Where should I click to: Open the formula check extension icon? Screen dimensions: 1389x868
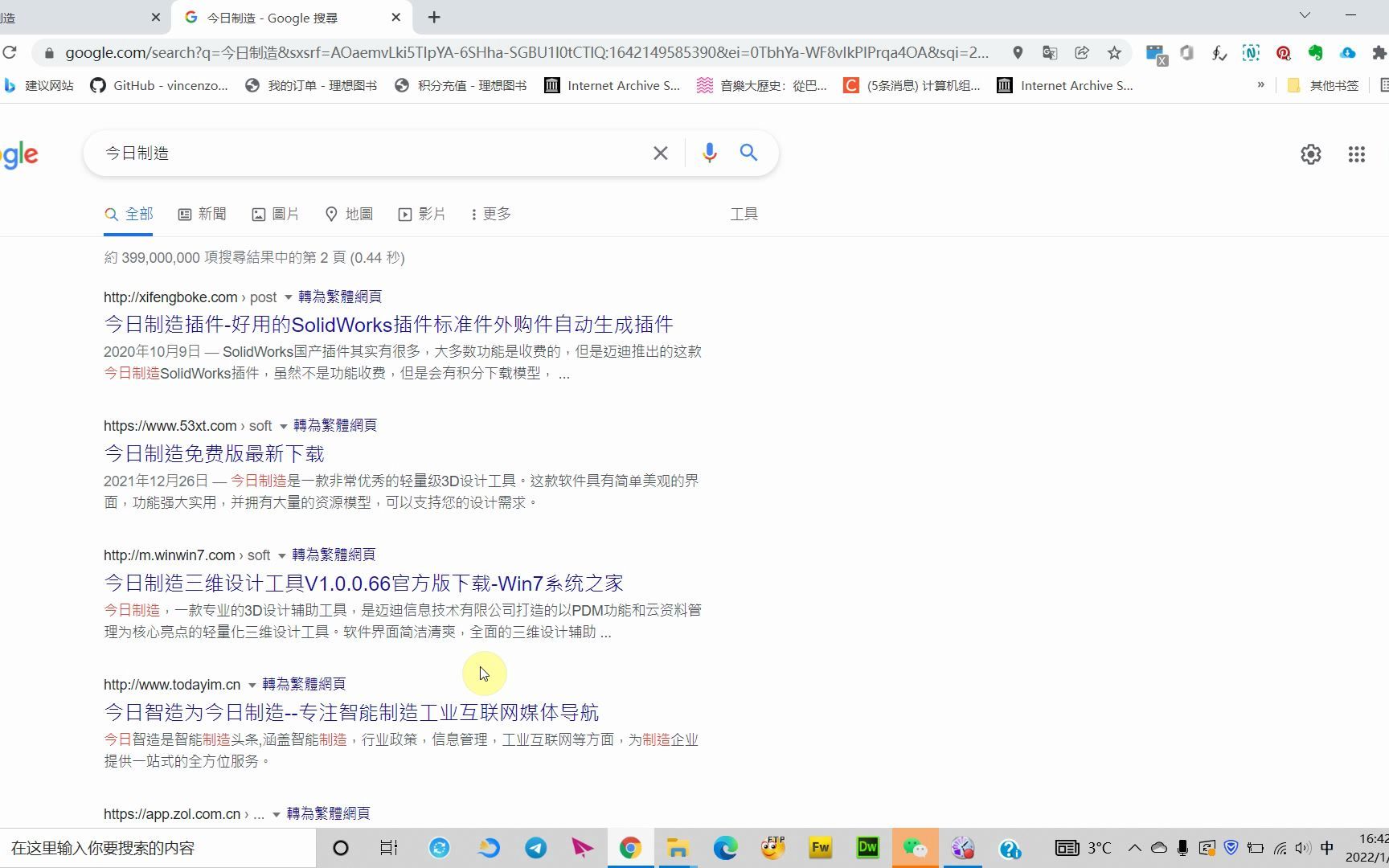point(1219,52)
